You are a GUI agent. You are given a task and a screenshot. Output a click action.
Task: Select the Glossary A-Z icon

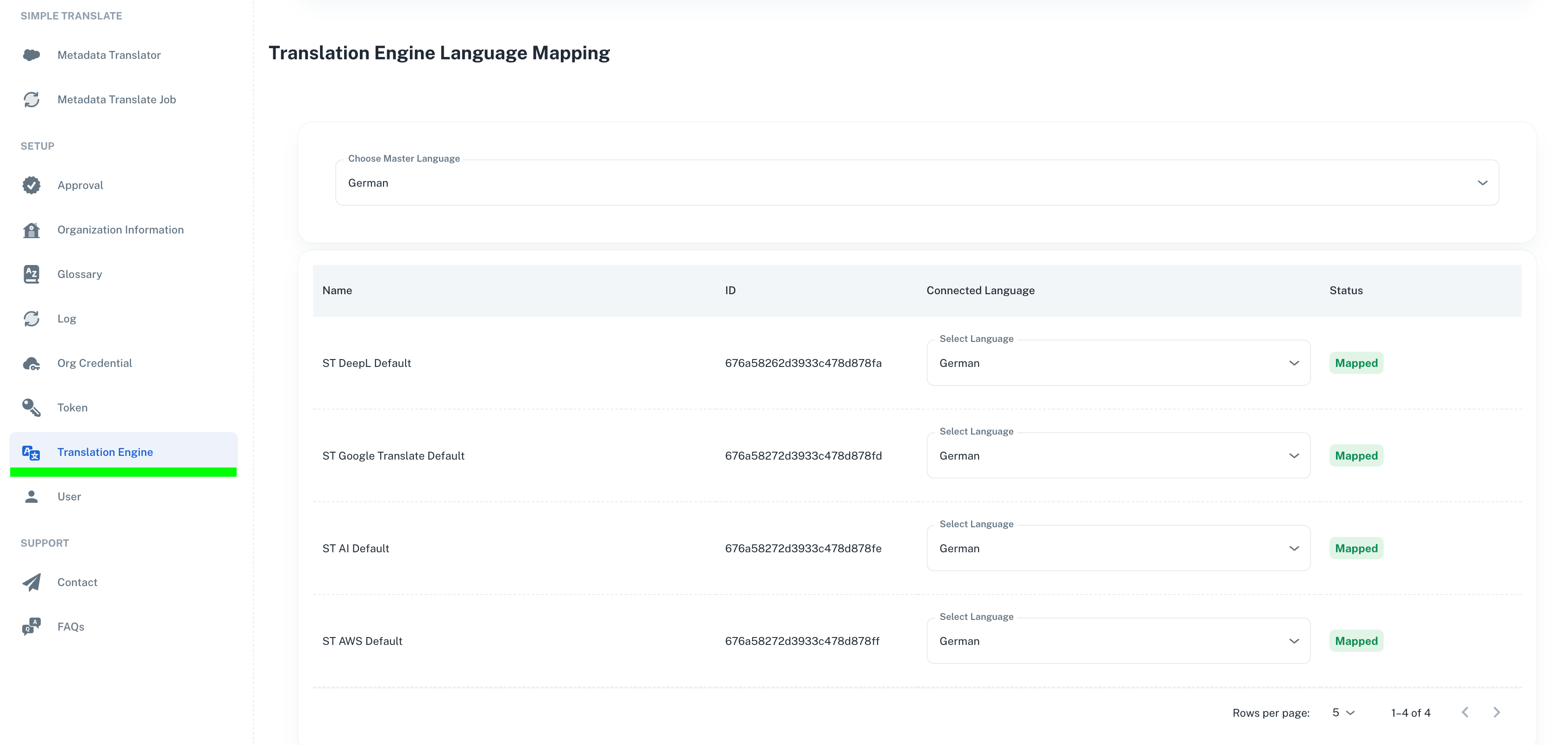click(x=31, y=273)
